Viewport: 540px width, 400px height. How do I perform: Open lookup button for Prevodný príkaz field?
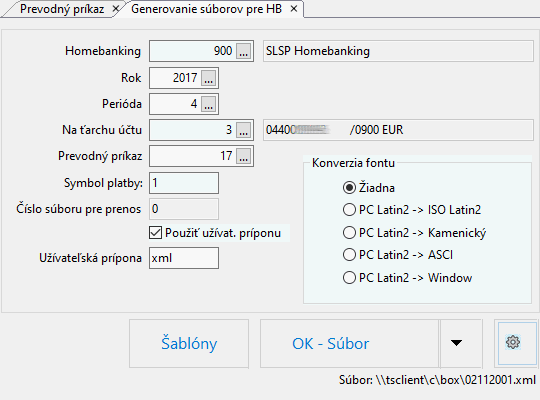243,156
